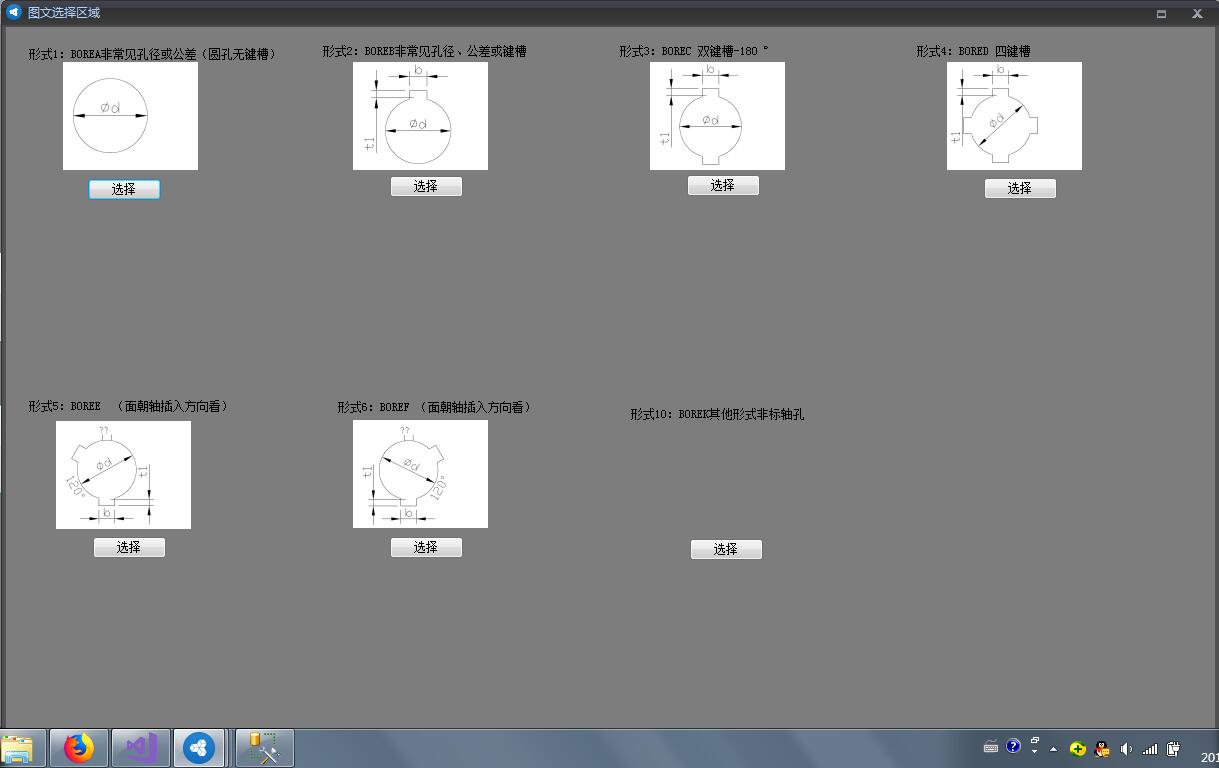
Task: Click the blue cubes app taskbar icon
Action: (199, 748)
